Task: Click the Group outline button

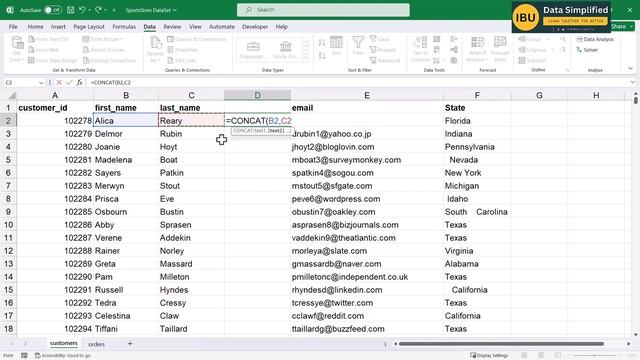Action: 533,39
